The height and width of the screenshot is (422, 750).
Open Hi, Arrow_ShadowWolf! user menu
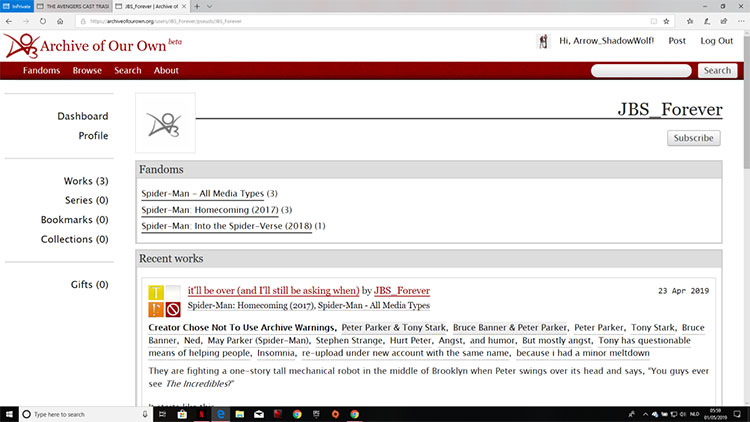point(607,41)
